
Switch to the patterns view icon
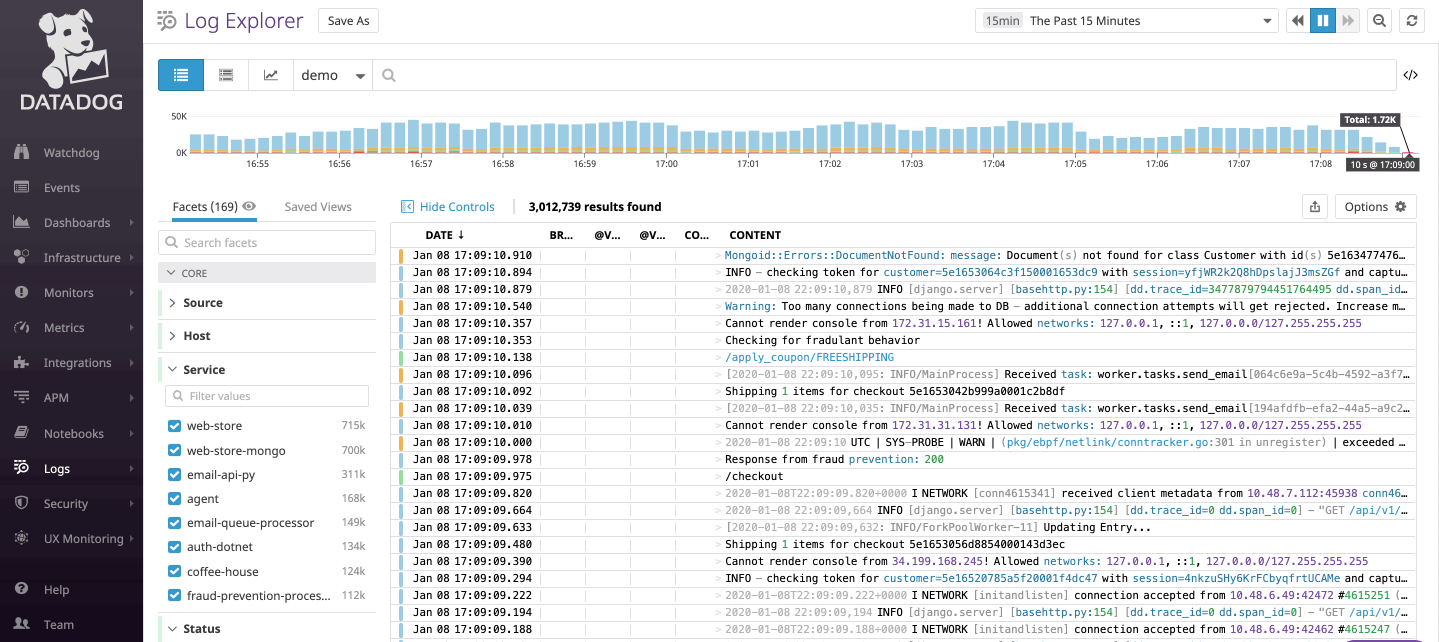click(x=226, y=75)
